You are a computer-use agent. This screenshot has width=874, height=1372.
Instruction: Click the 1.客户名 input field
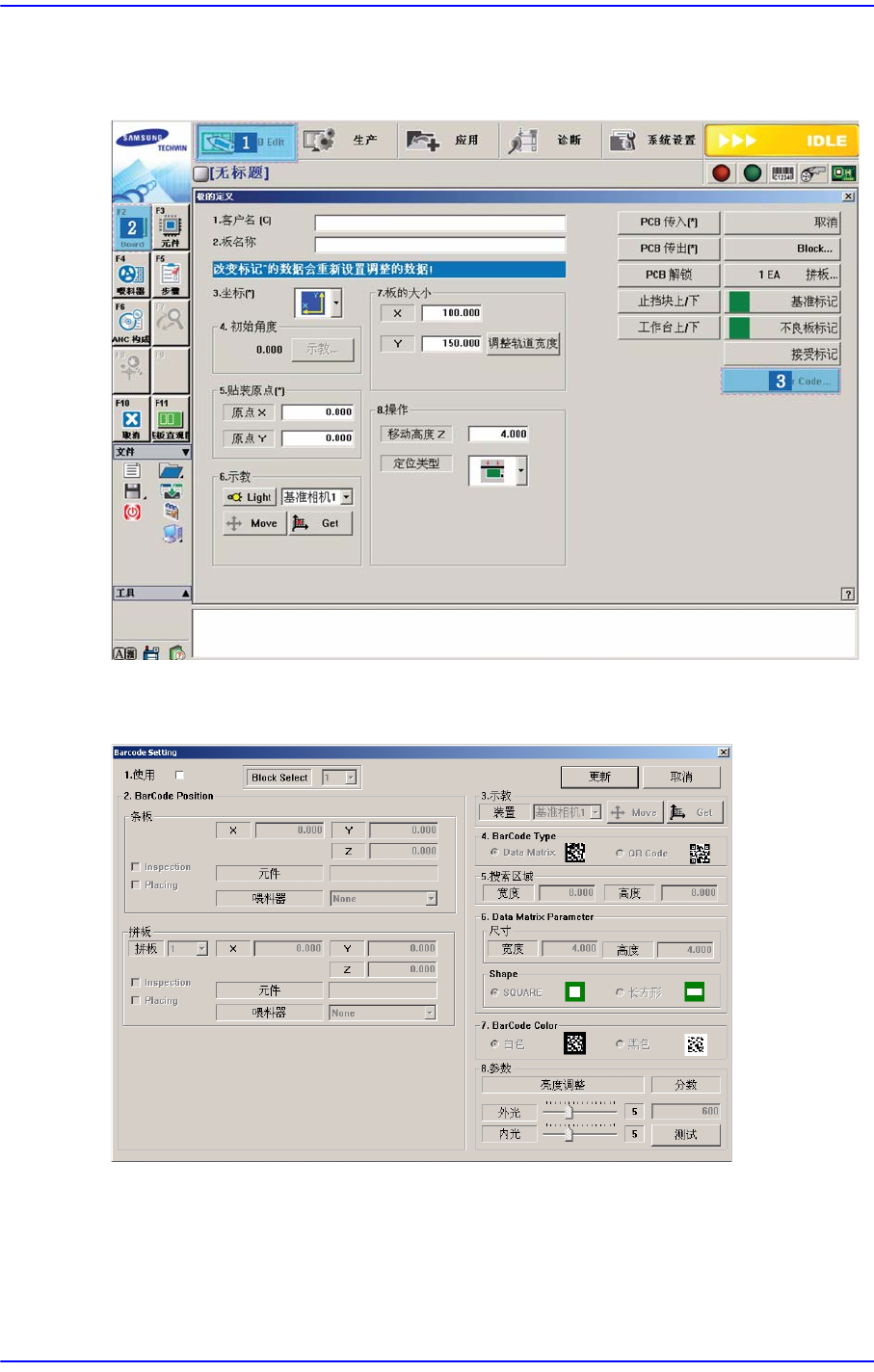click(439, 224)
